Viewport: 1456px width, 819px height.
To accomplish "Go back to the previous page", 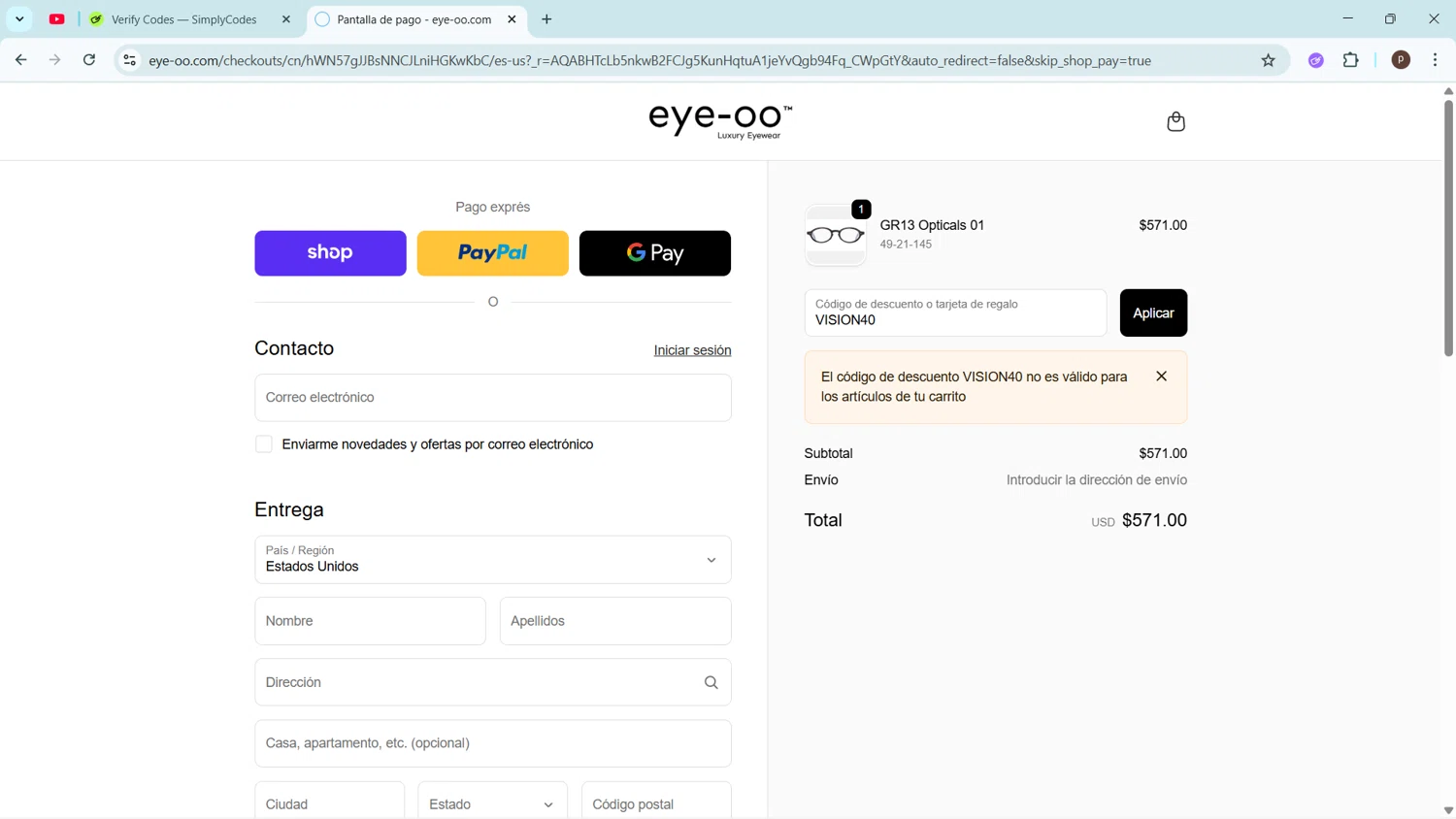I will [x=21, y=60].
